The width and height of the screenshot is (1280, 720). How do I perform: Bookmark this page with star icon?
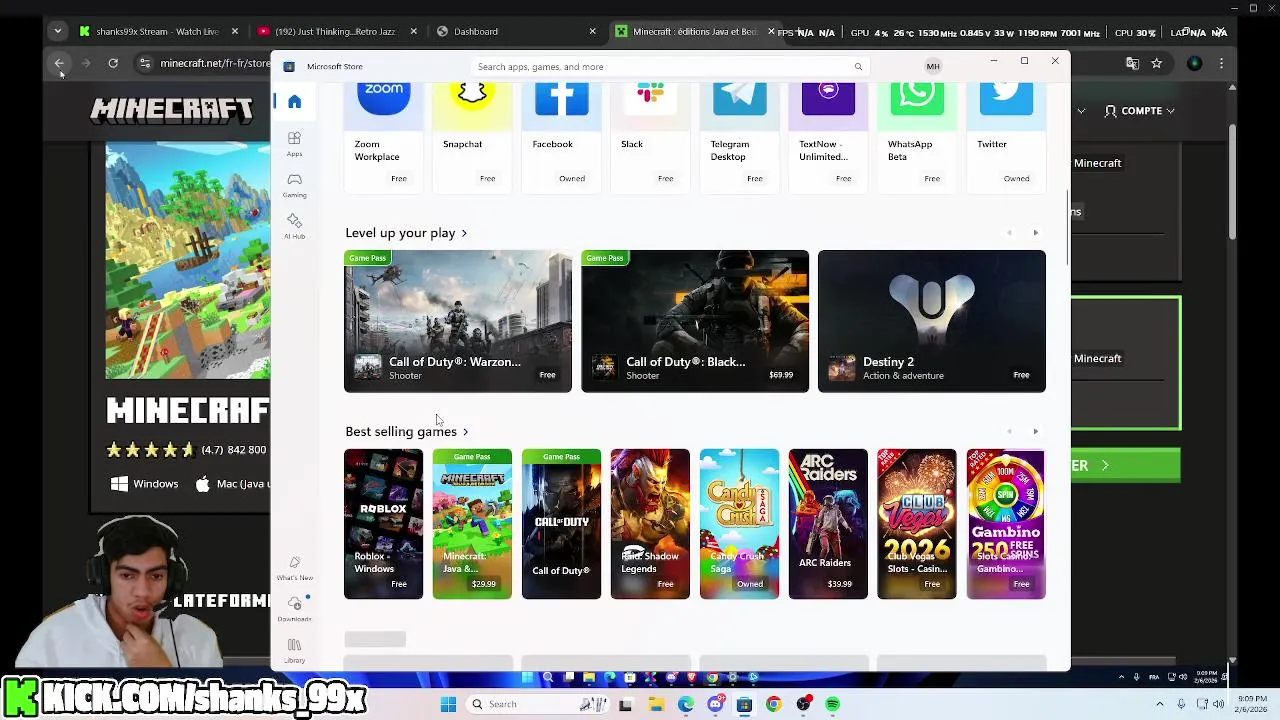(x=1157, y=63)
